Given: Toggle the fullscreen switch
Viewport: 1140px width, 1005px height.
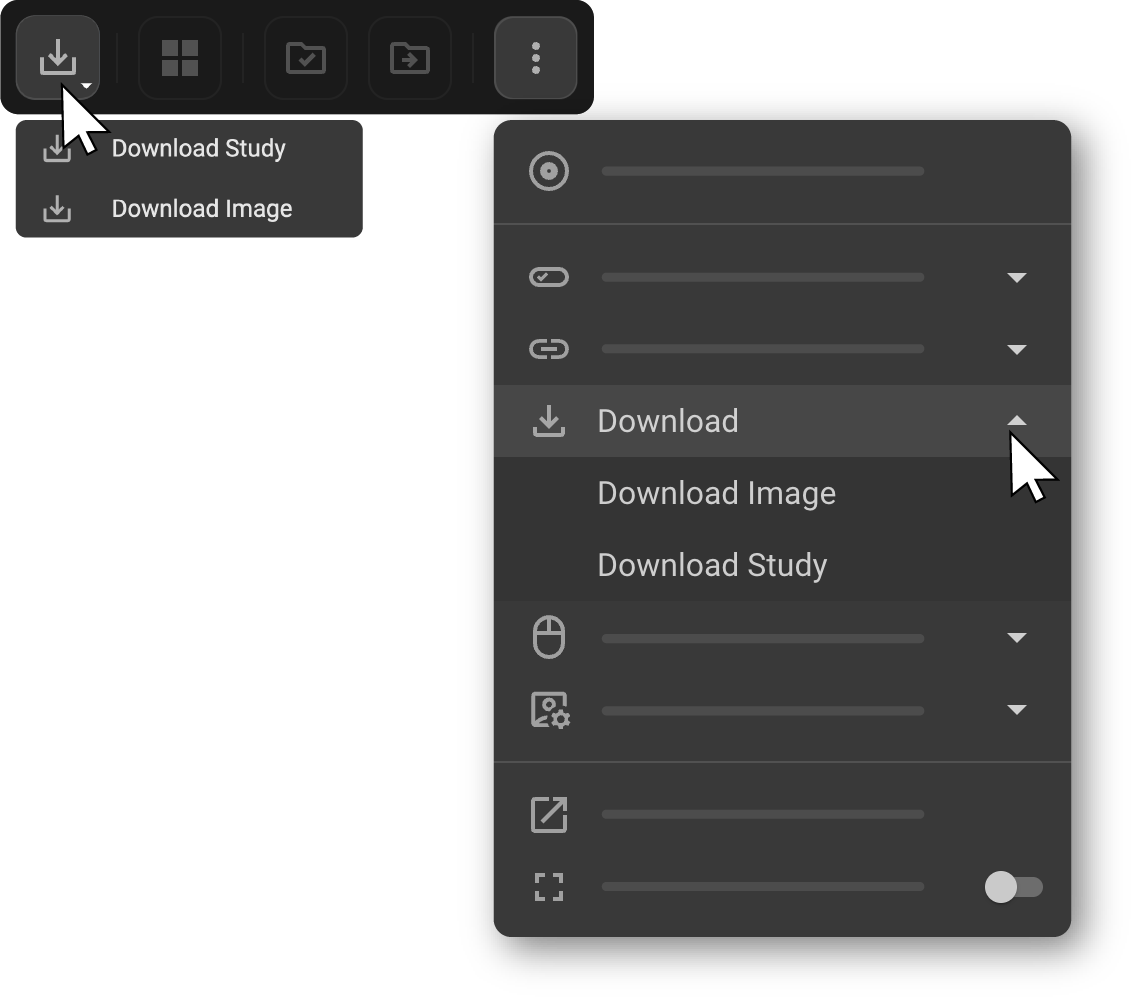Looking at the screenshot, I should pyautogui.click(x=1013, y=887).
